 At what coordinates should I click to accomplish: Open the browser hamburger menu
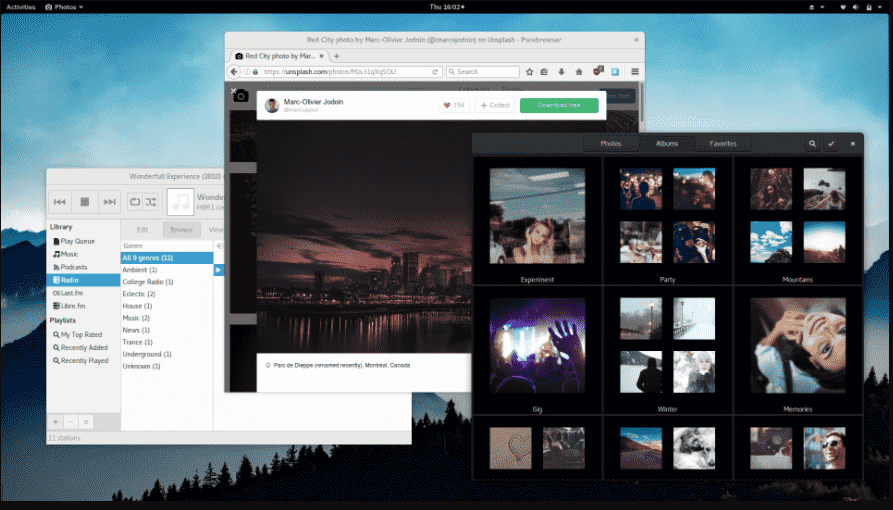pos(634,72)
